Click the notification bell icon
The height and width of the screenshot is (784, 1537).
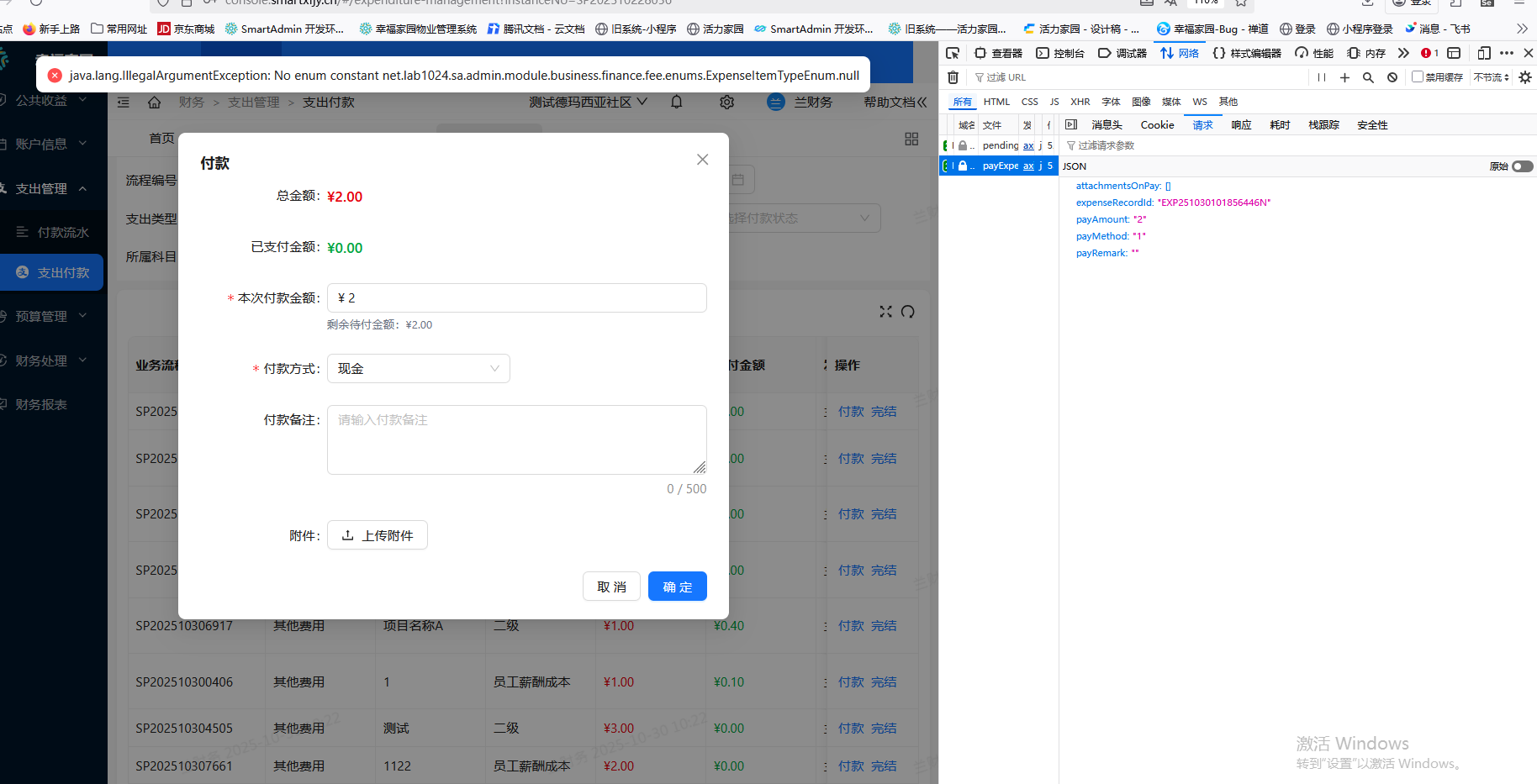click(677, 103)
